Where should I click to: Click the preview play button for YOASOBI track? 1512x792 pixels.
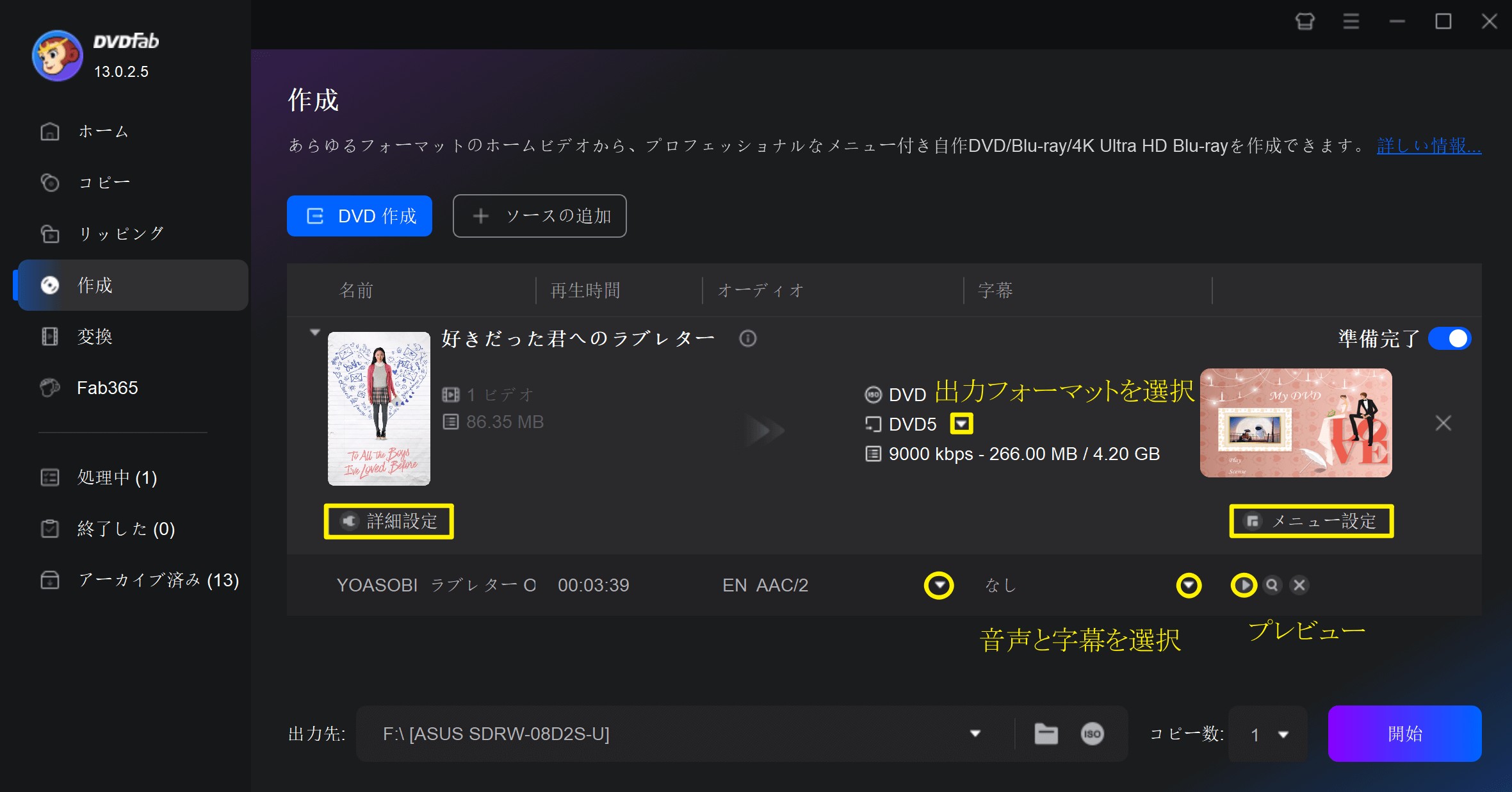[x=1244, y=585]
